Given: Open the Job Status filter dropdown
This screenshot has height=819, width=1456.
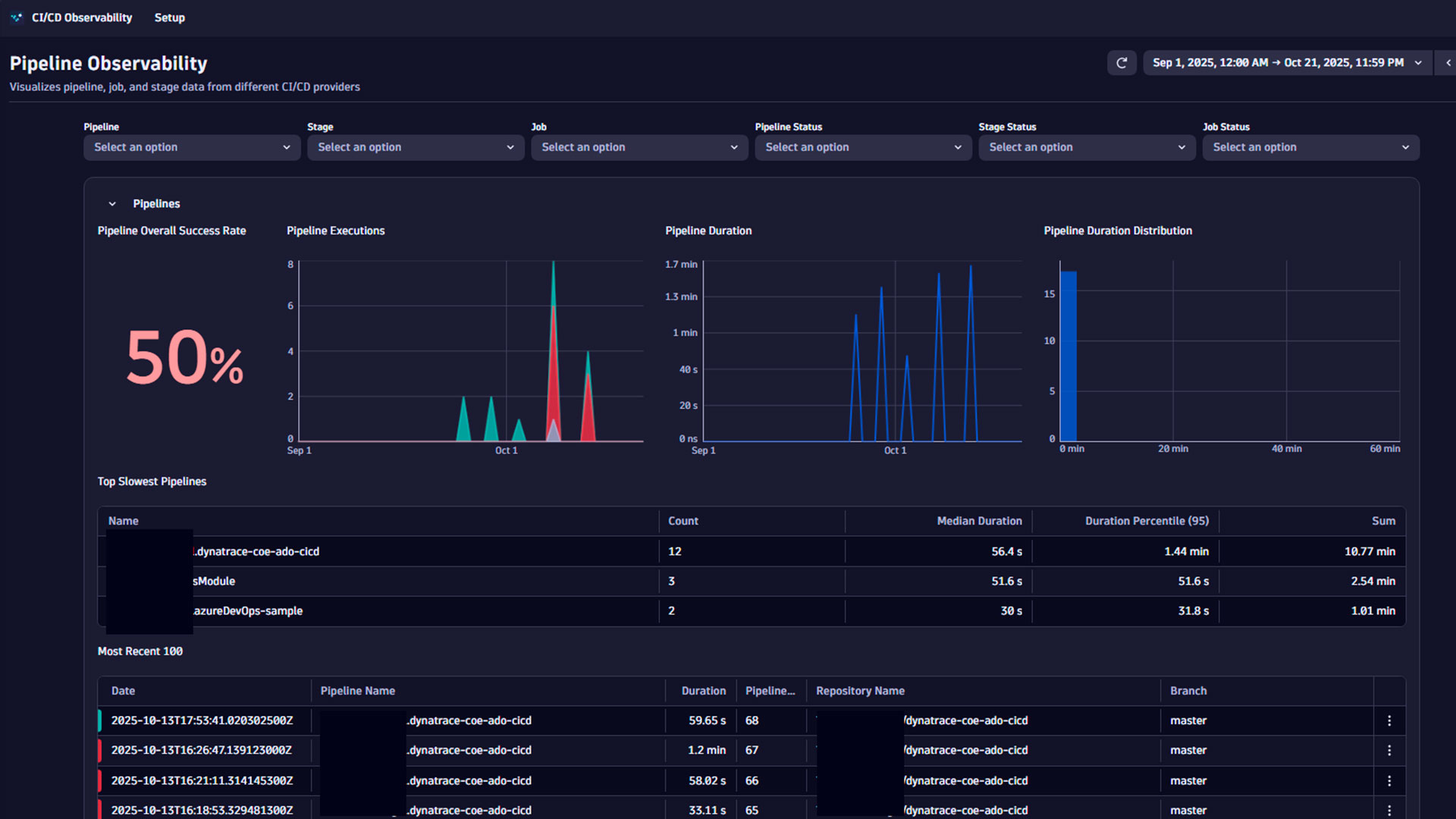Looking at the screenshot, I should pyautogui.click(x=1310, y=147).
